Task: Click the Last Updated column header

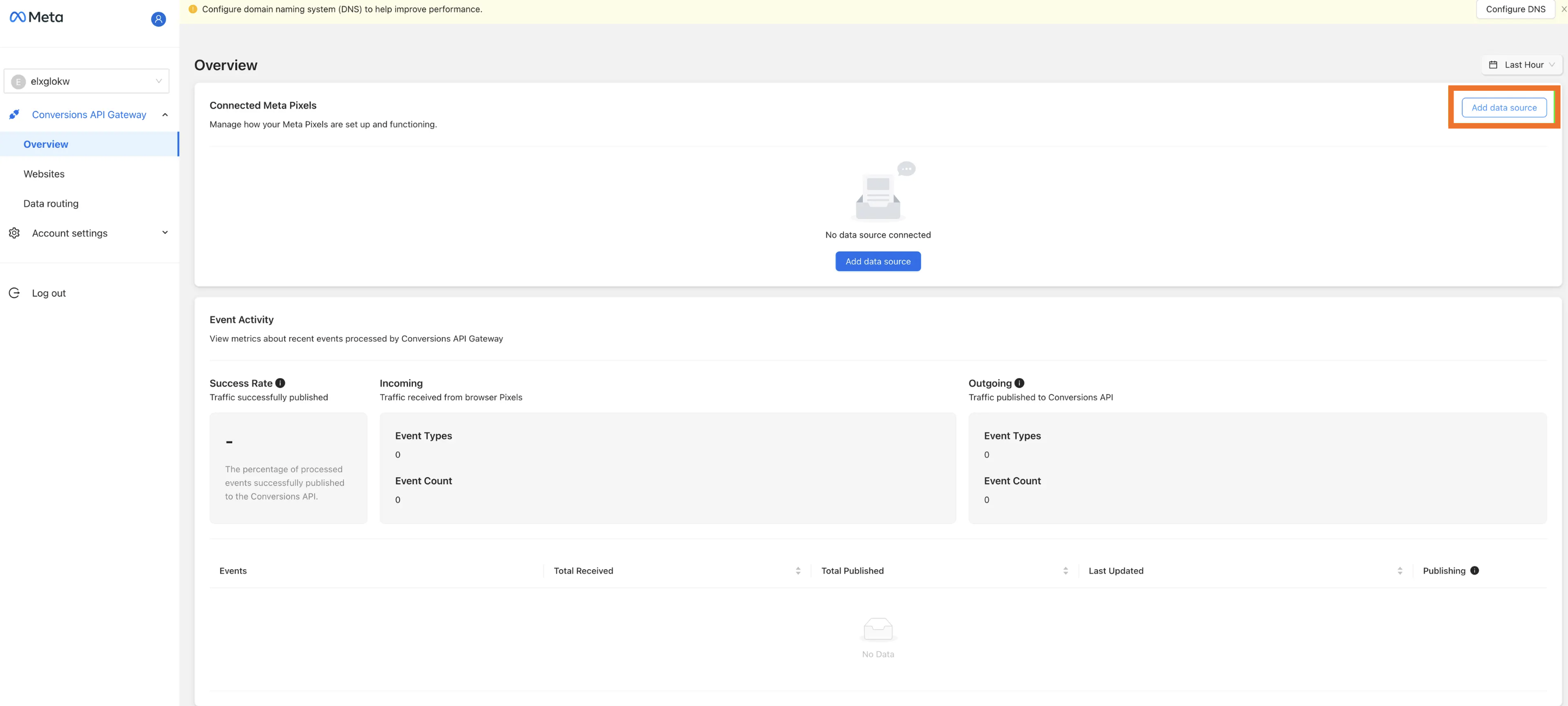Action: tap(1116, 571)
